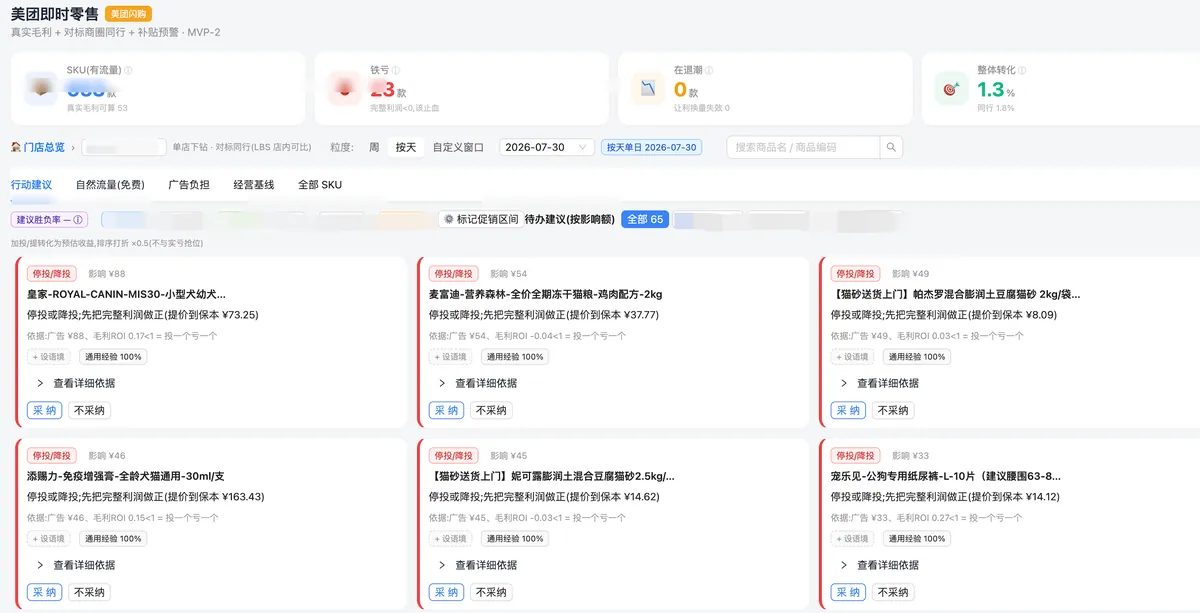The width and height of the screenshot is (1200, 613).
Task: Click 采纳 on 帕杰罗 card
Action: [848, 410]
